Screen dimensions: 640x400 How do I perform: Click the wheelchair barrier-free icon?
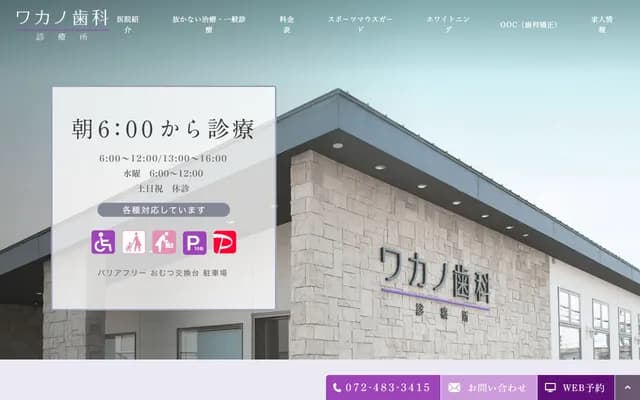(103, 242)
